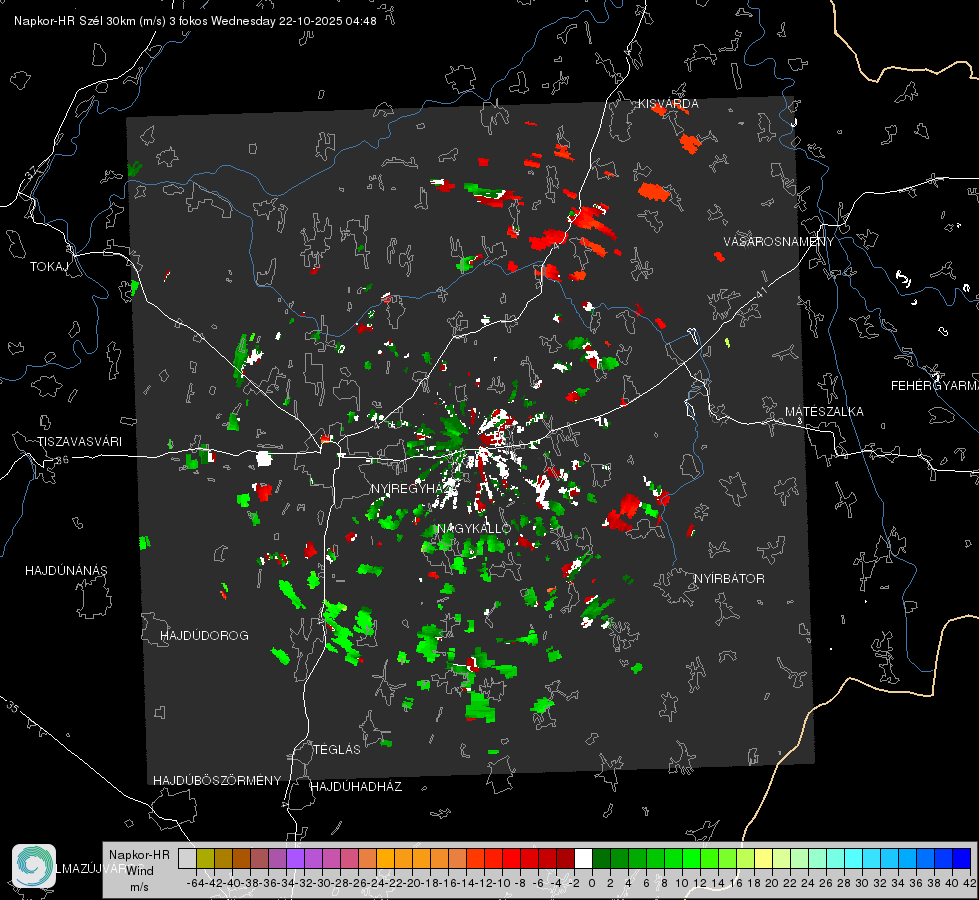The image size is (979, 900).
Task: Select the HAJDÚBÖSZÖRMÉNY city label
Action: (x=217, y=781)
